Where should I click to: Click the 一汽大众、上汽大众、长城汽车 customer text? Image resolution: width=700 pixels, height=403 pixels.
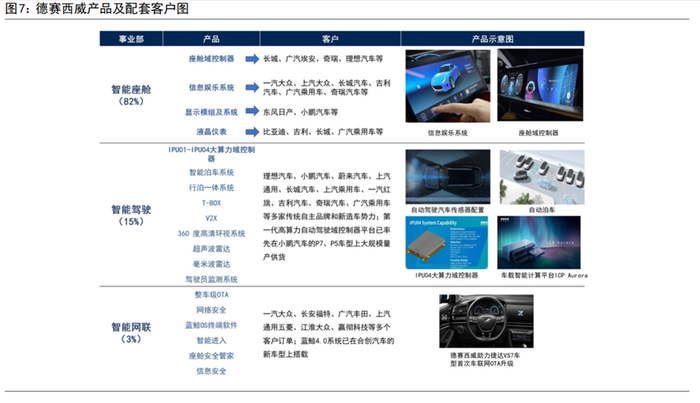(x=327, y=87)
